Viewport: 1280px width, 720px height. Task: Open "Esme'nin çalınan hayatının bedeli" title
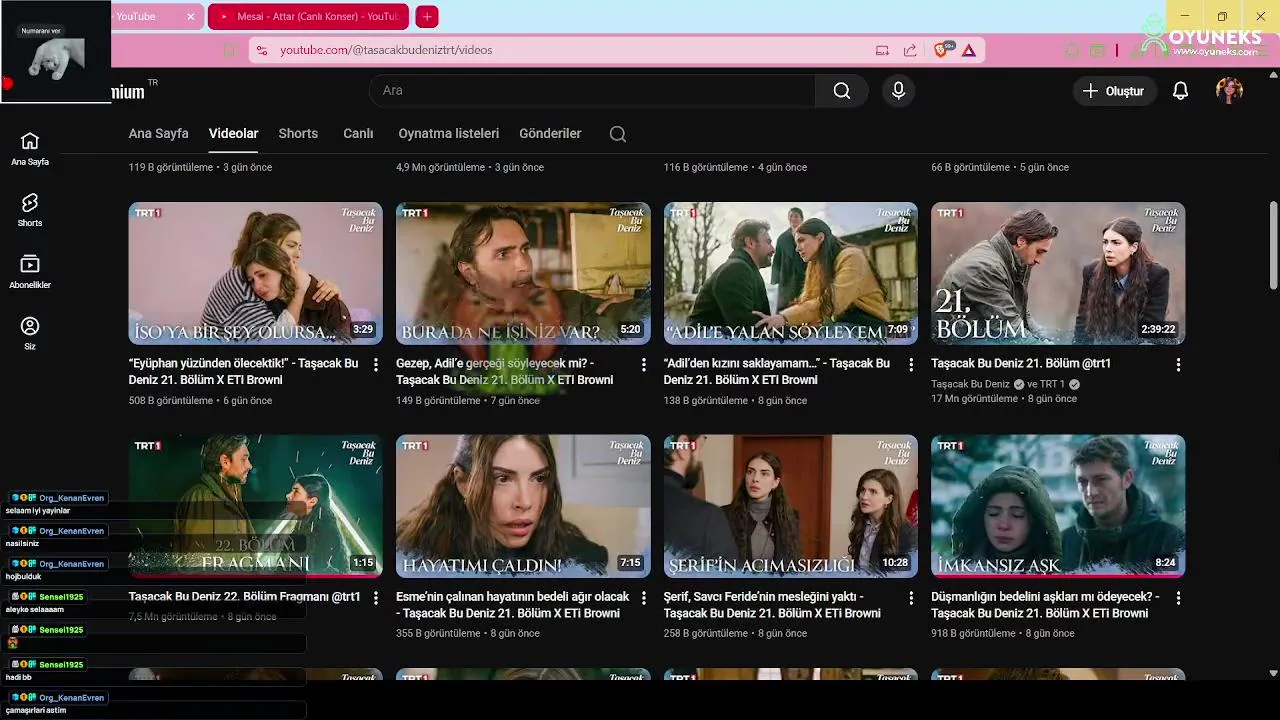coord(513,605)
